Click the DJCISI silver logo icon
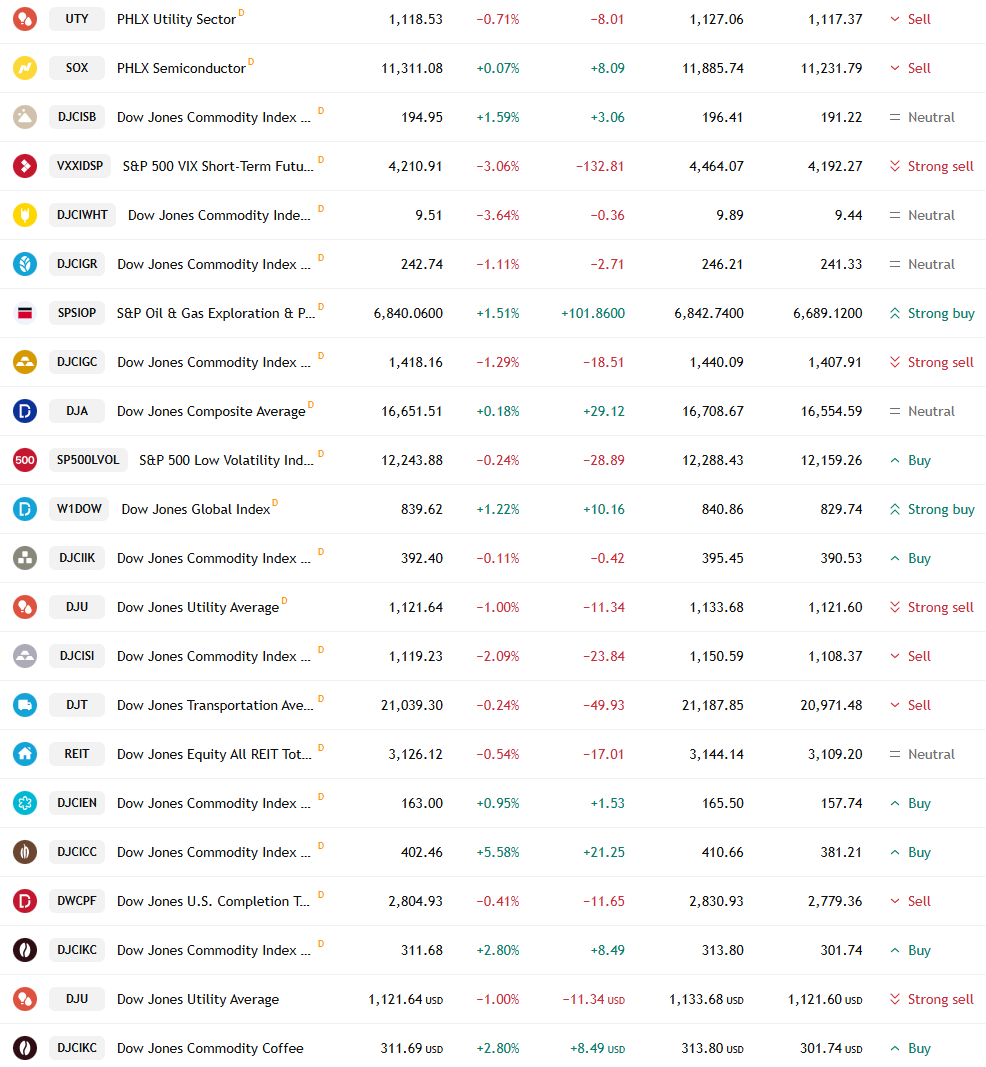 (25, 656)
